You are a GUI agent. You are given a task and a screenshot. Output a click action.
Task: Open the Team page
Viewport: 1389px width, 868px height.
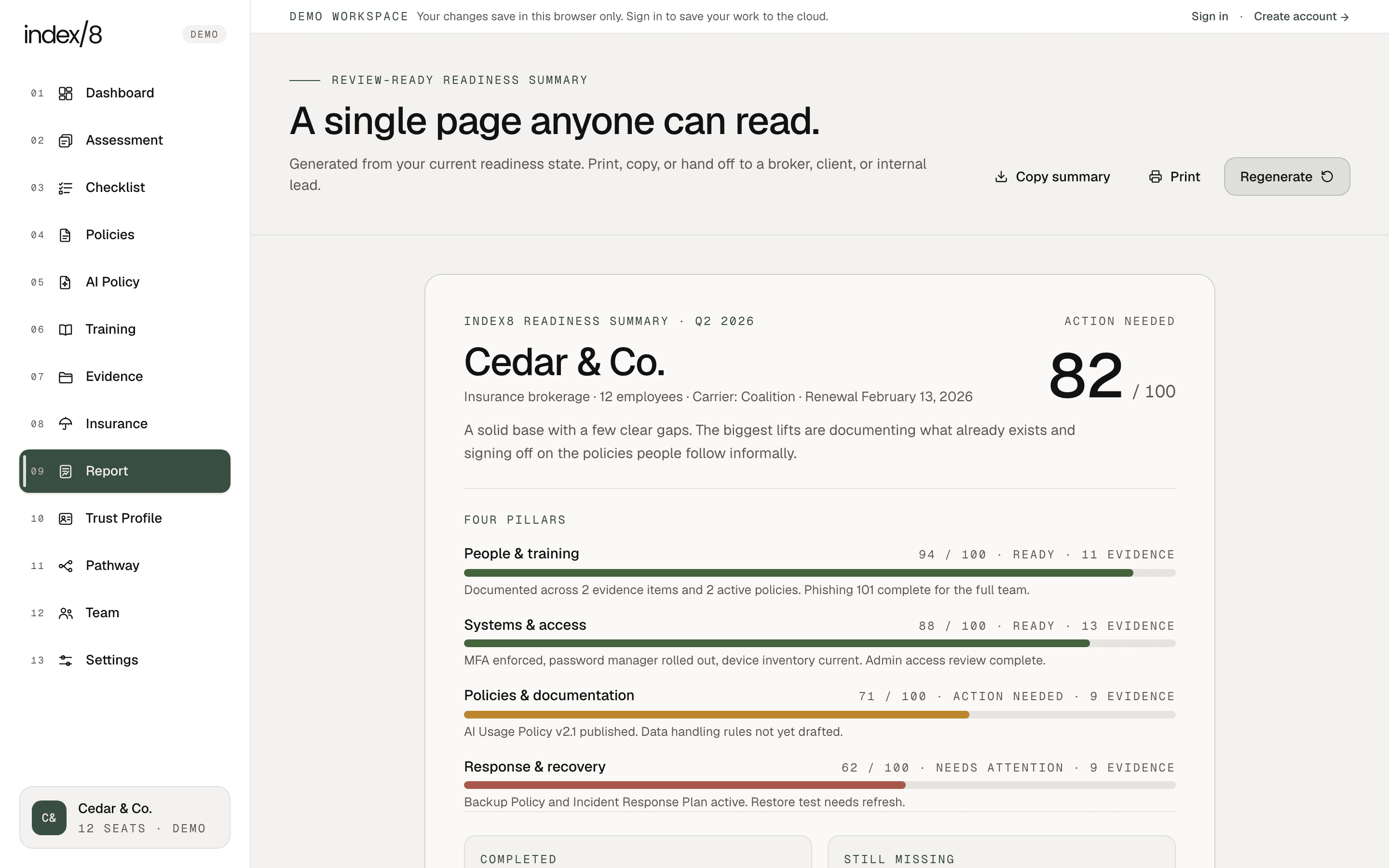(124, 613)
